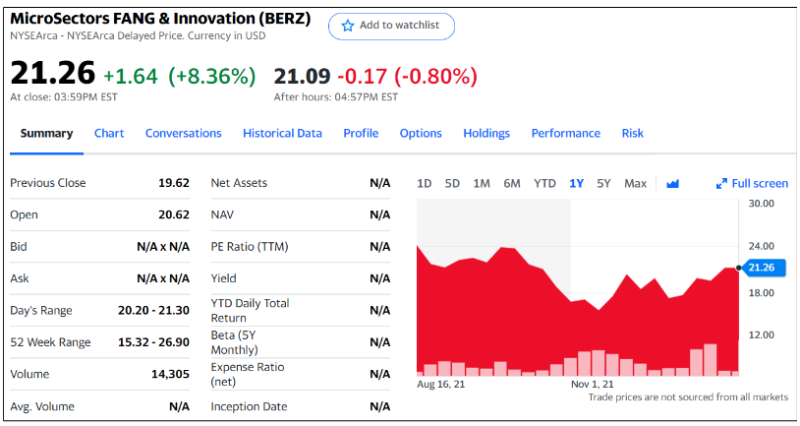Select the Summary tab
Viewport: 800px width, 426px height.
(x=47, y=133)
